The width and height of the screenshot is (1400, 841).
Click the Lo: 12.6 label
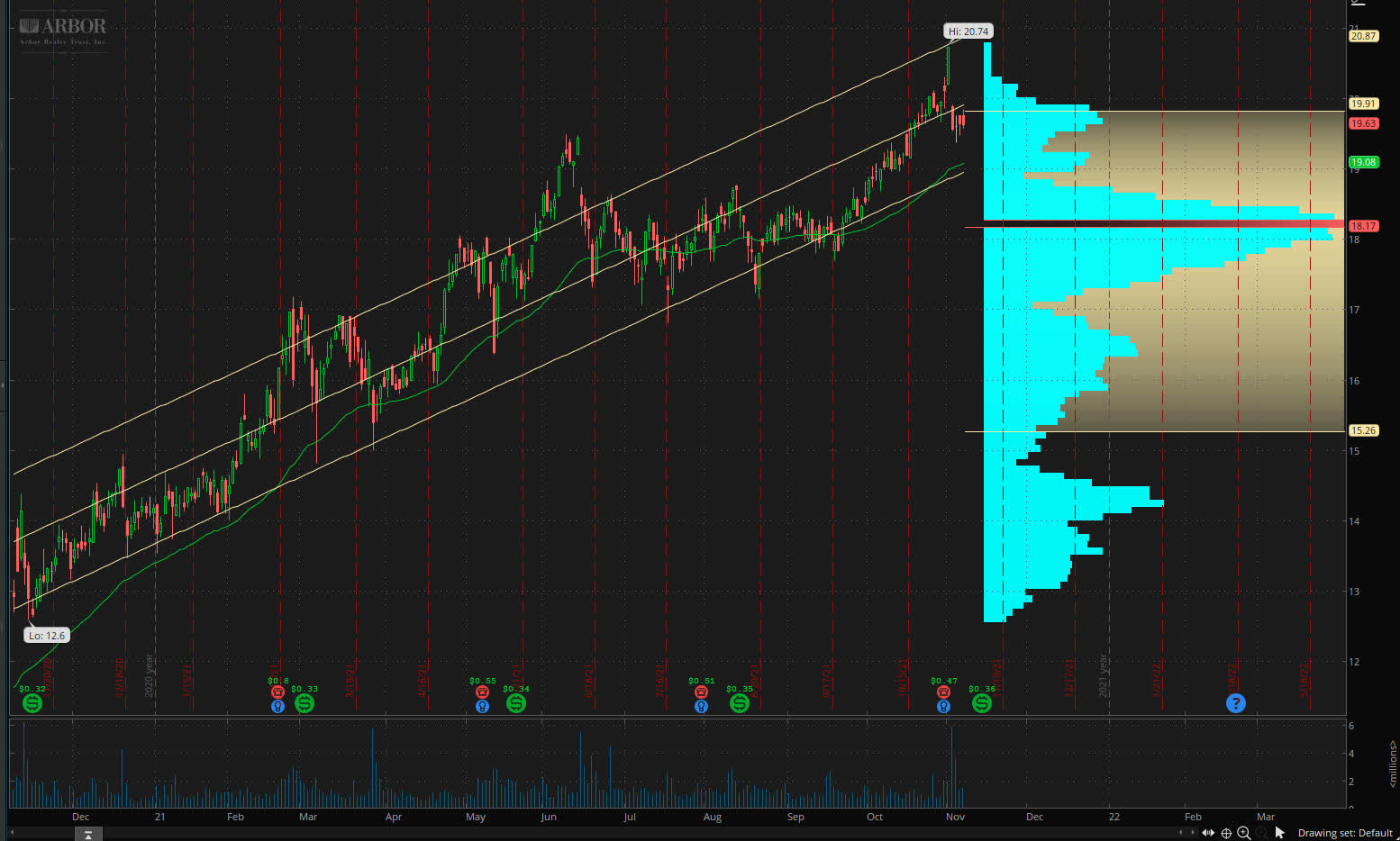pyautogui.click(x=46, y=635)
